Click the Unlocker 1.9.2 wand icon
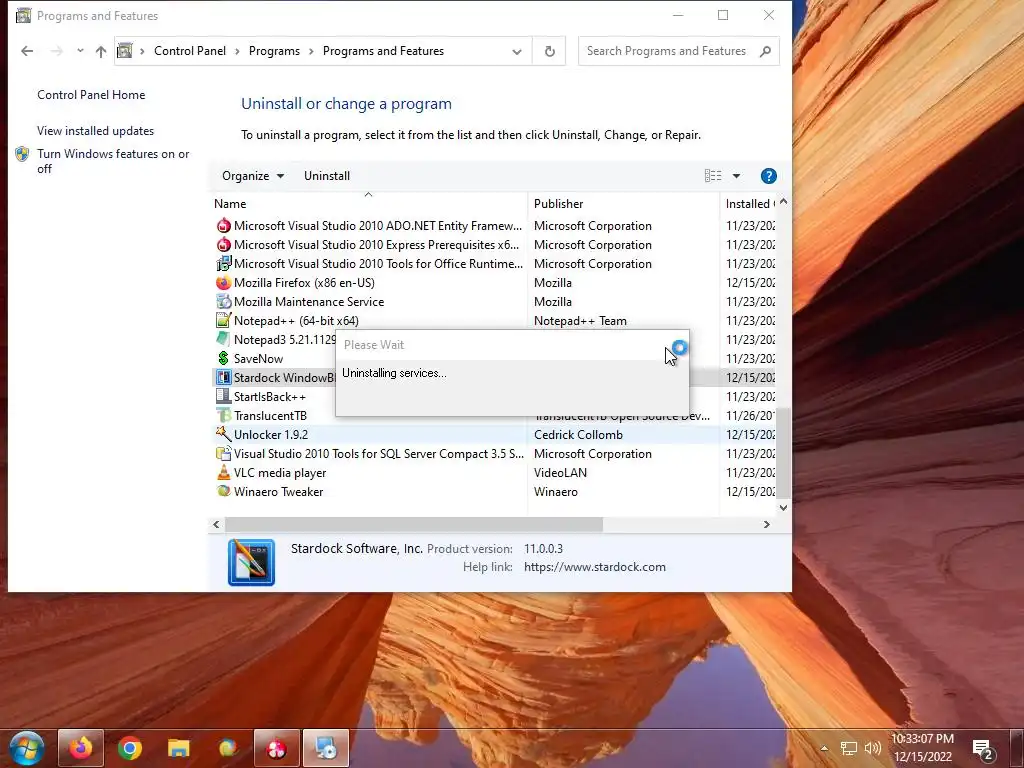The width and height of the screenshot is (1024, 768). [x=223, y=434]
